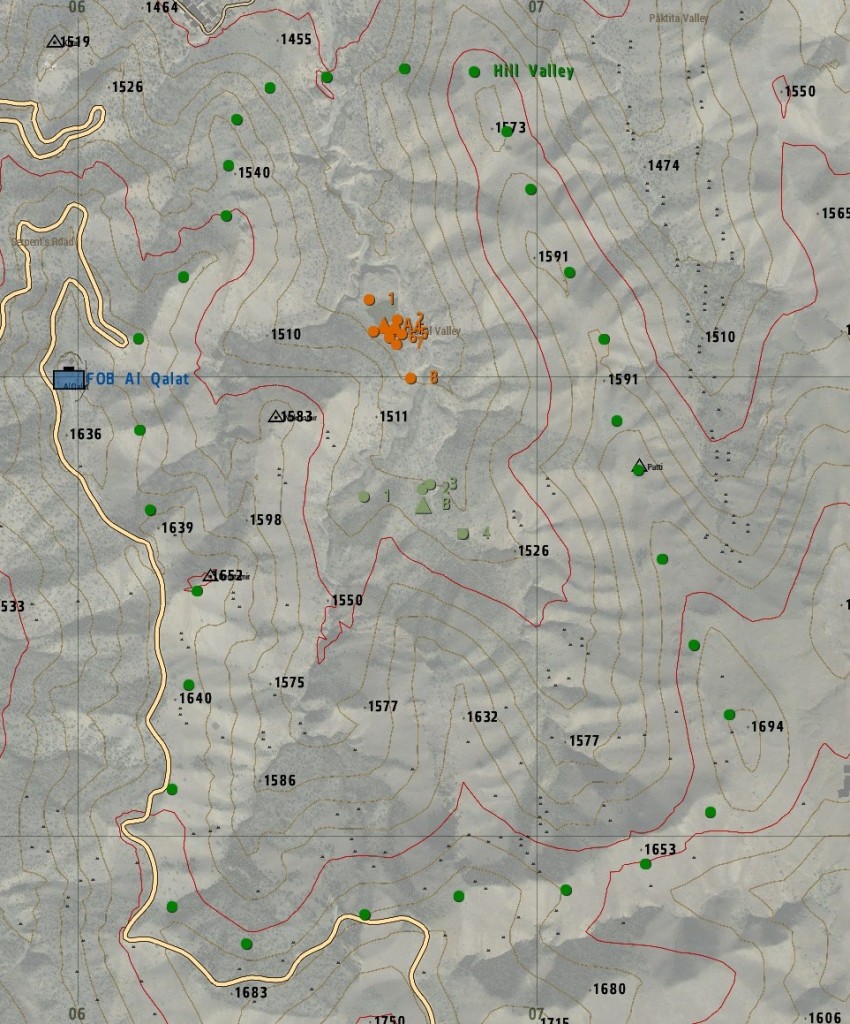Select the green dot above elevation 1640
Screen dimensions: 850x1024
(x=188, y=685)
